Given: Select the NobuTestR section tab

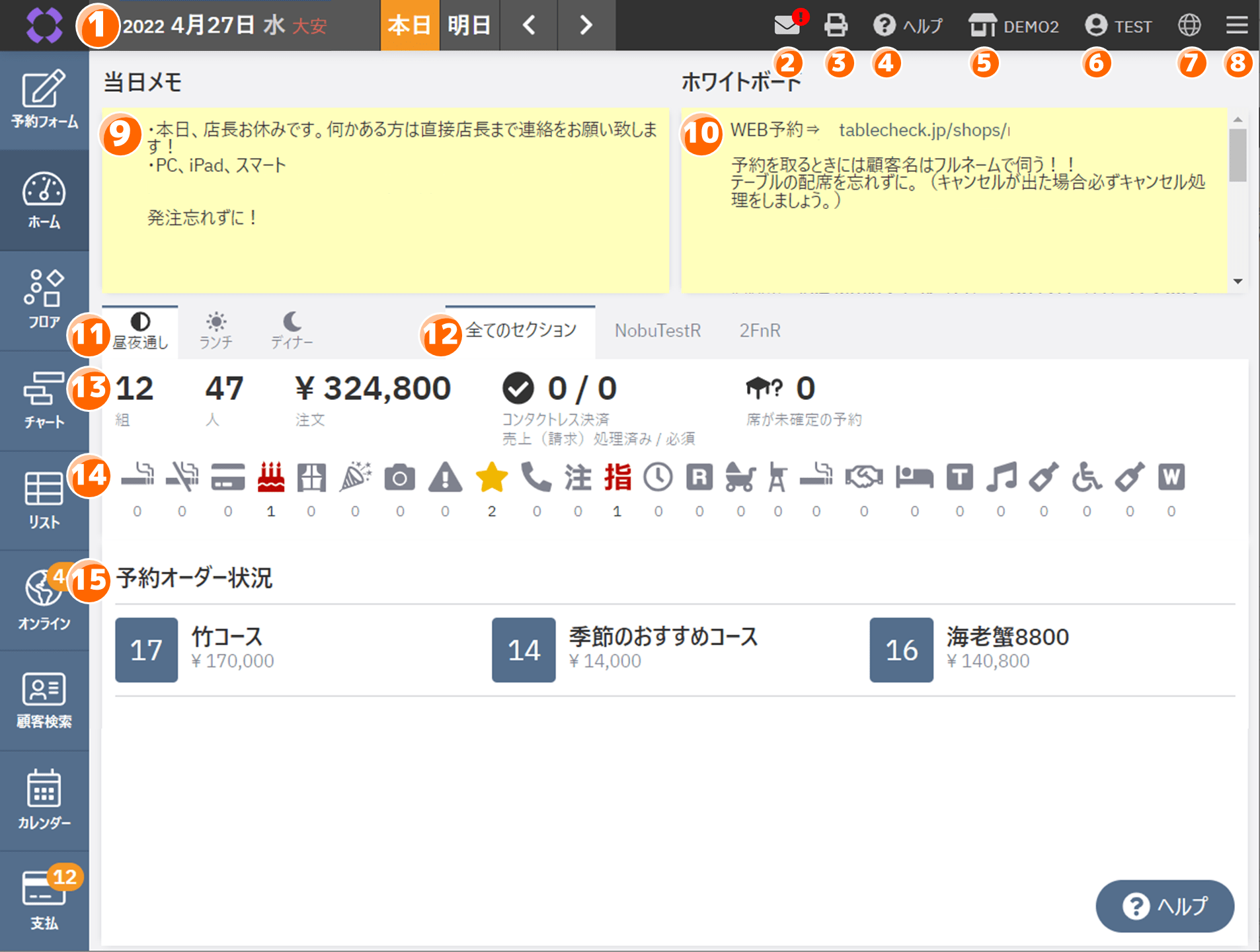Looking at the screenshot, I should coord(657,331).
